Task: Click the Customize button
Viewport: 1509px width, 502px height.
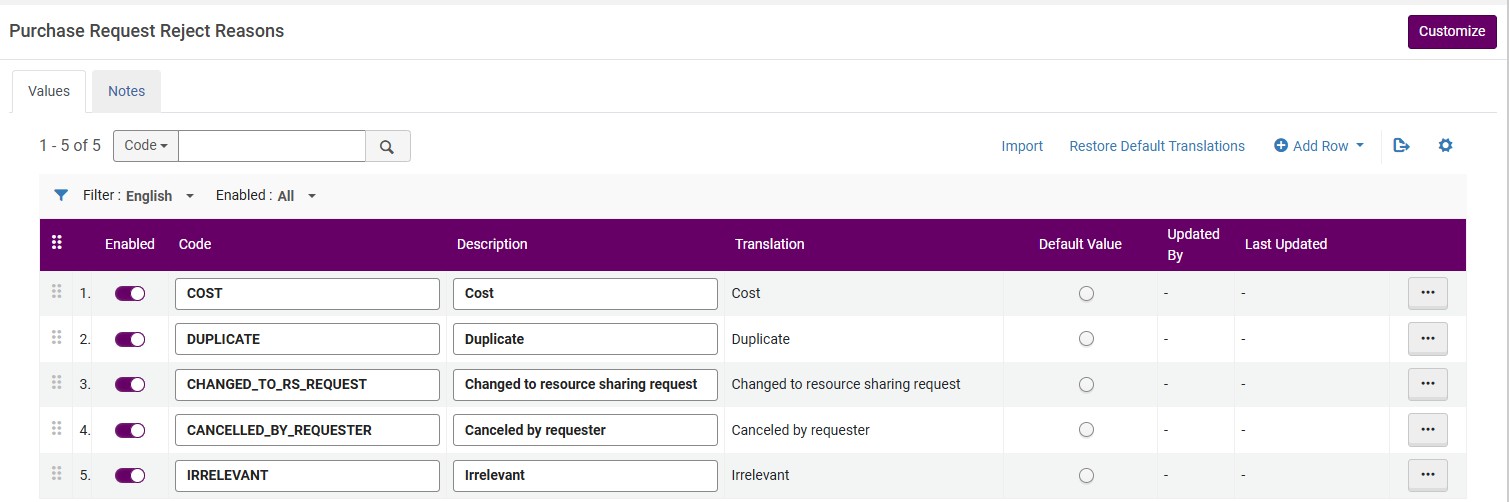Action: click(1452, 31)
